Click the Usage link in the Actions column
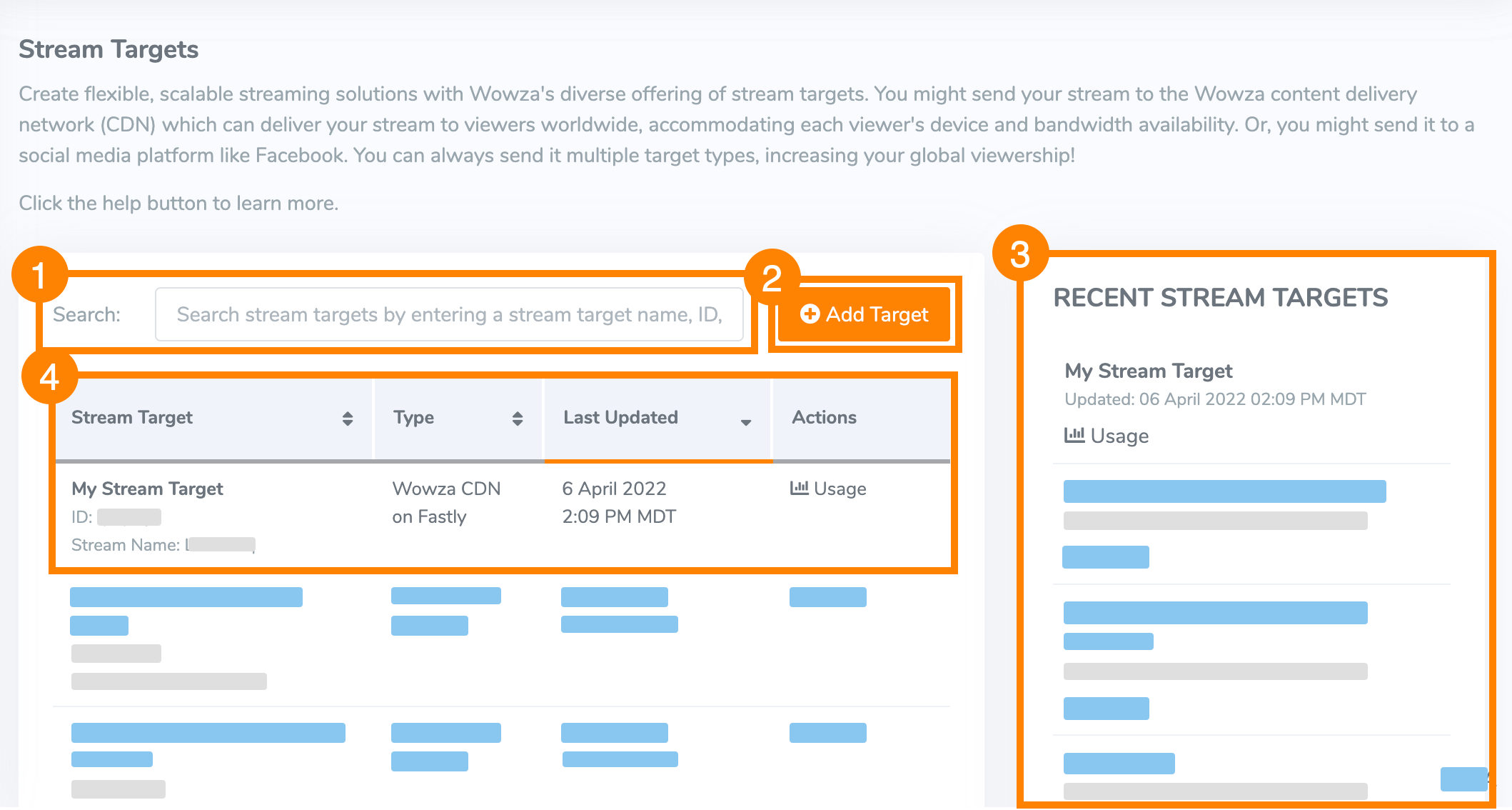Screen dimensions: 1512x810 [x=840, y=489]
